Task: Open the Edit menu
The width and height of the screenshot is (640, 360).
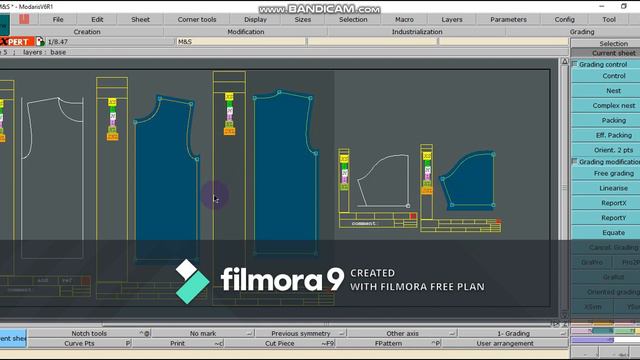Action: coord(97,19)
